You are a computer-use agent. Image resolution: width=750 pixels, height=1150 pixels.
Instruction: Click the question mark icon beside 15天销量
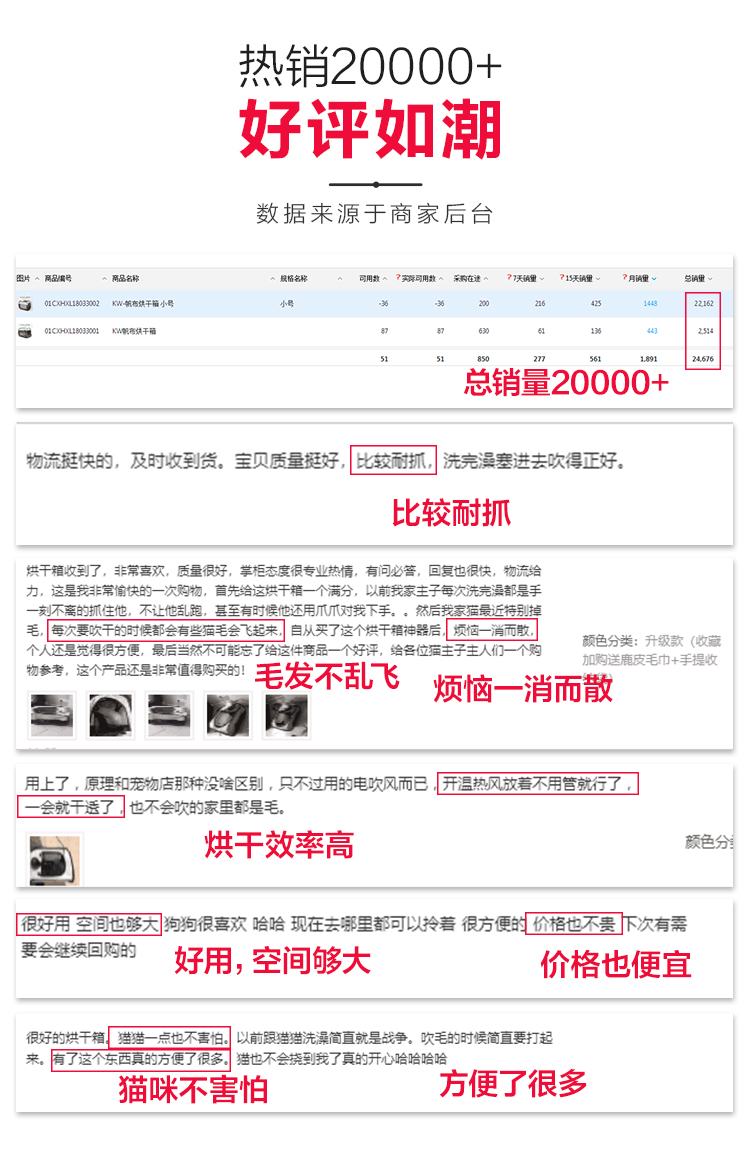point(562,277)
